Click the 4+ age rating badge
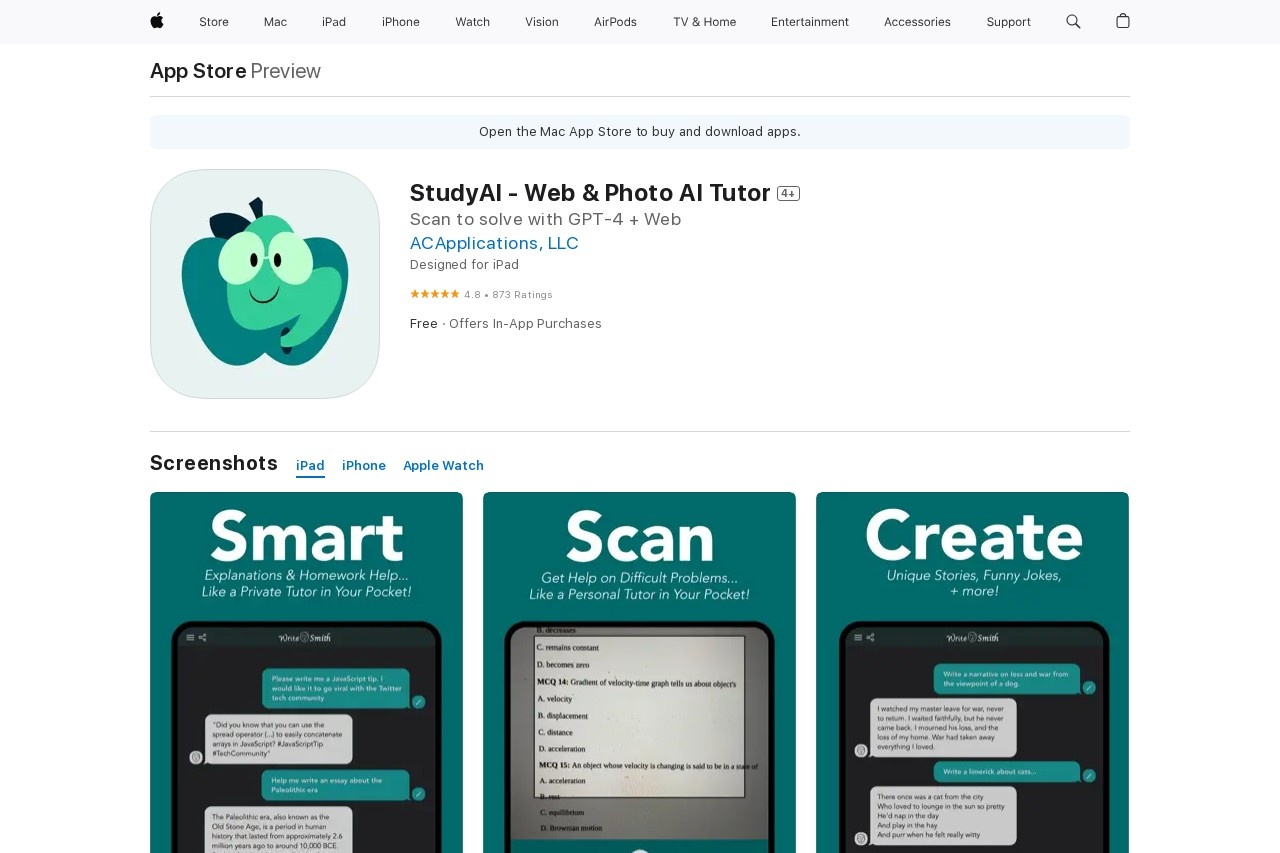Viewport: 1280px width, 853px height. (788, 194)
